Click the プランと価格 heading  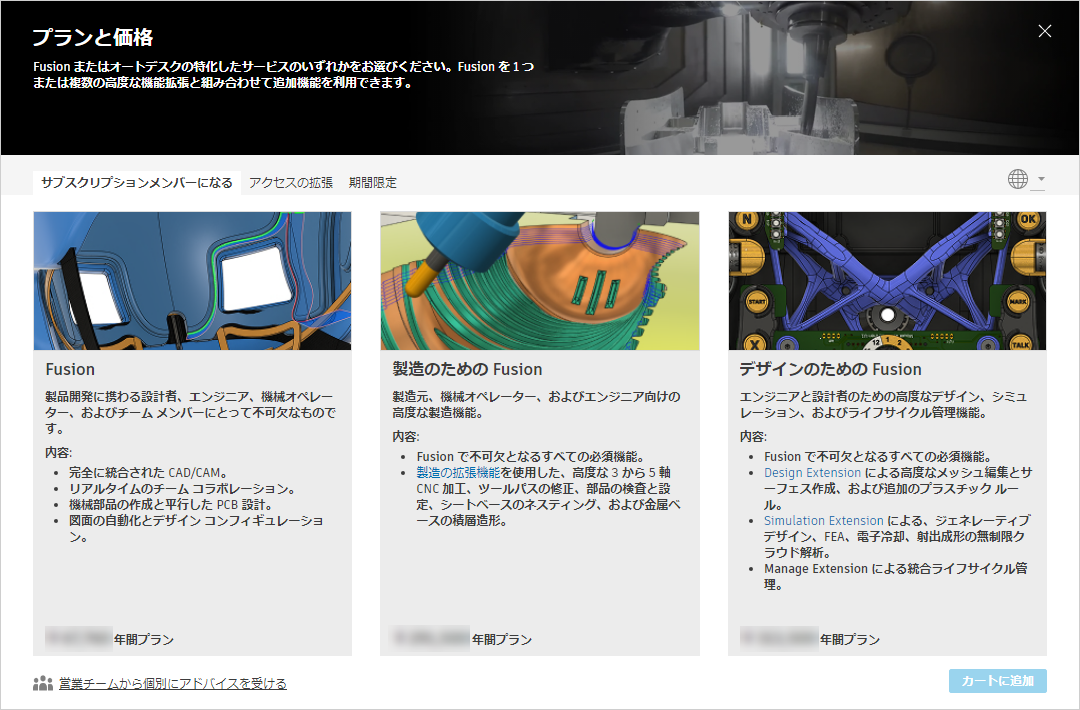pyautogui.click(x=93, y=37)
